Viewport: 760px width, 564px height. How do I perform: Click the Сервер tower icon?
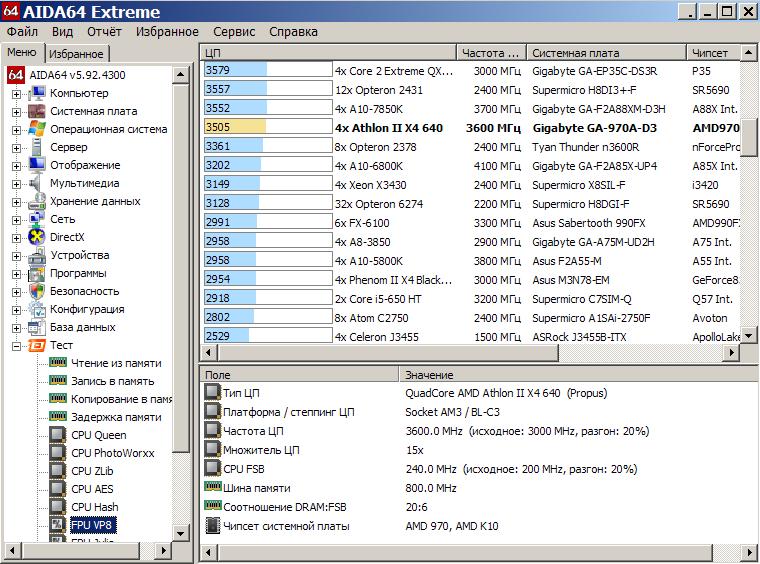click(37, 147)
